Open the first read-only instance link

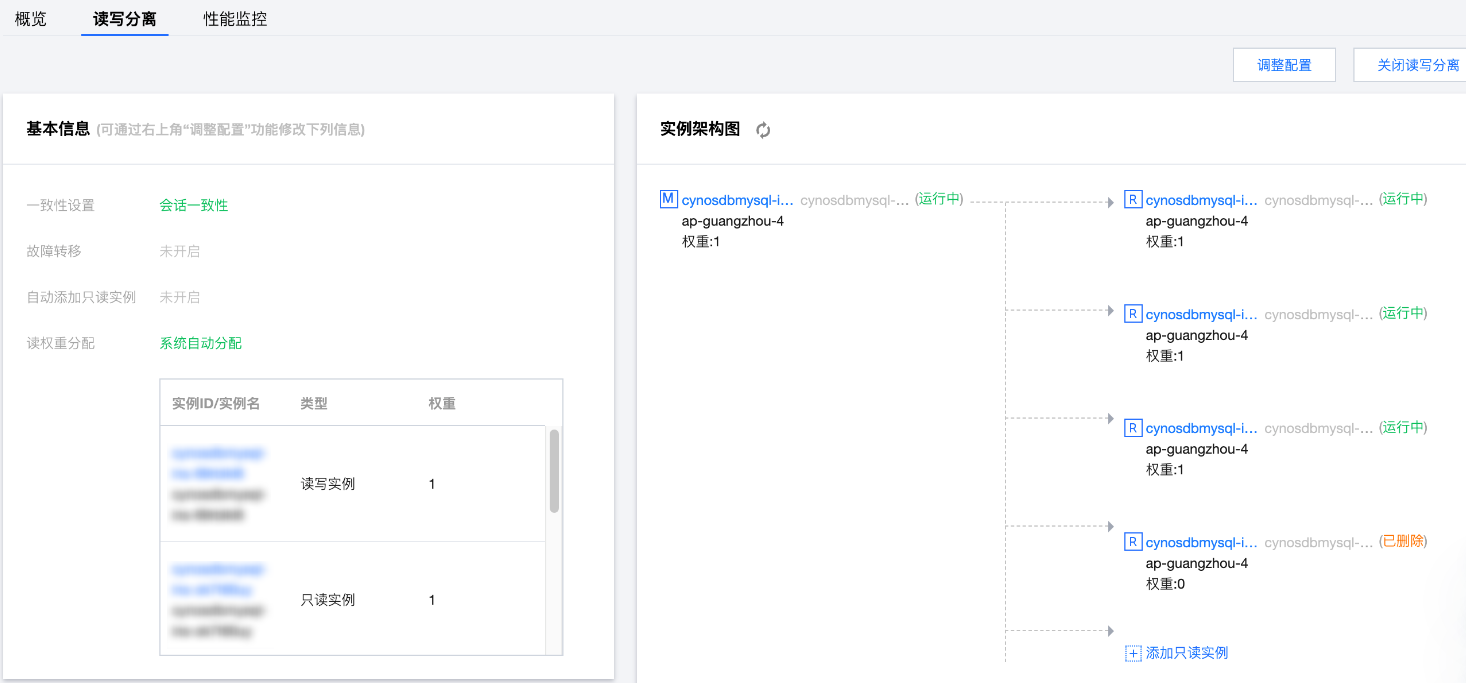coord(1202,200)
